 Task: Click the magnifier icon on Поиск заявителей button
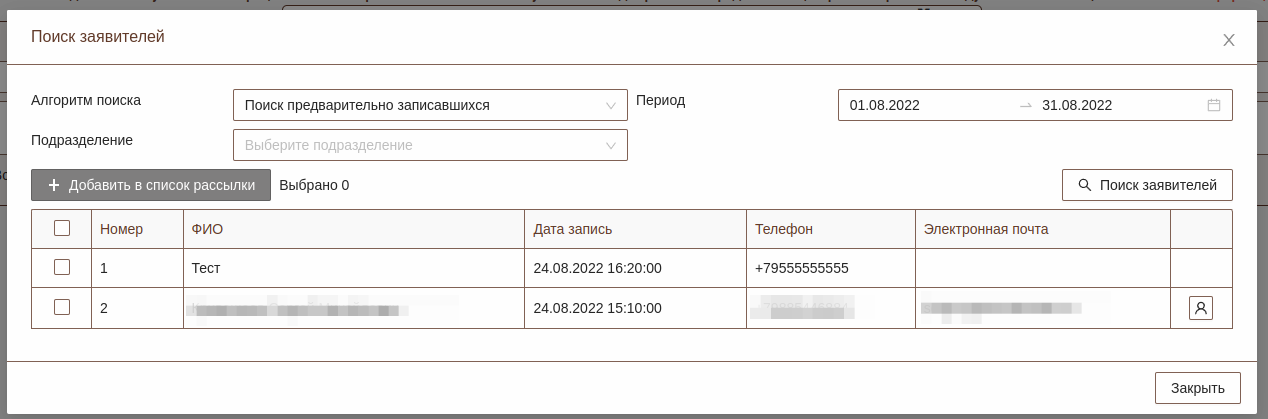1084,185
